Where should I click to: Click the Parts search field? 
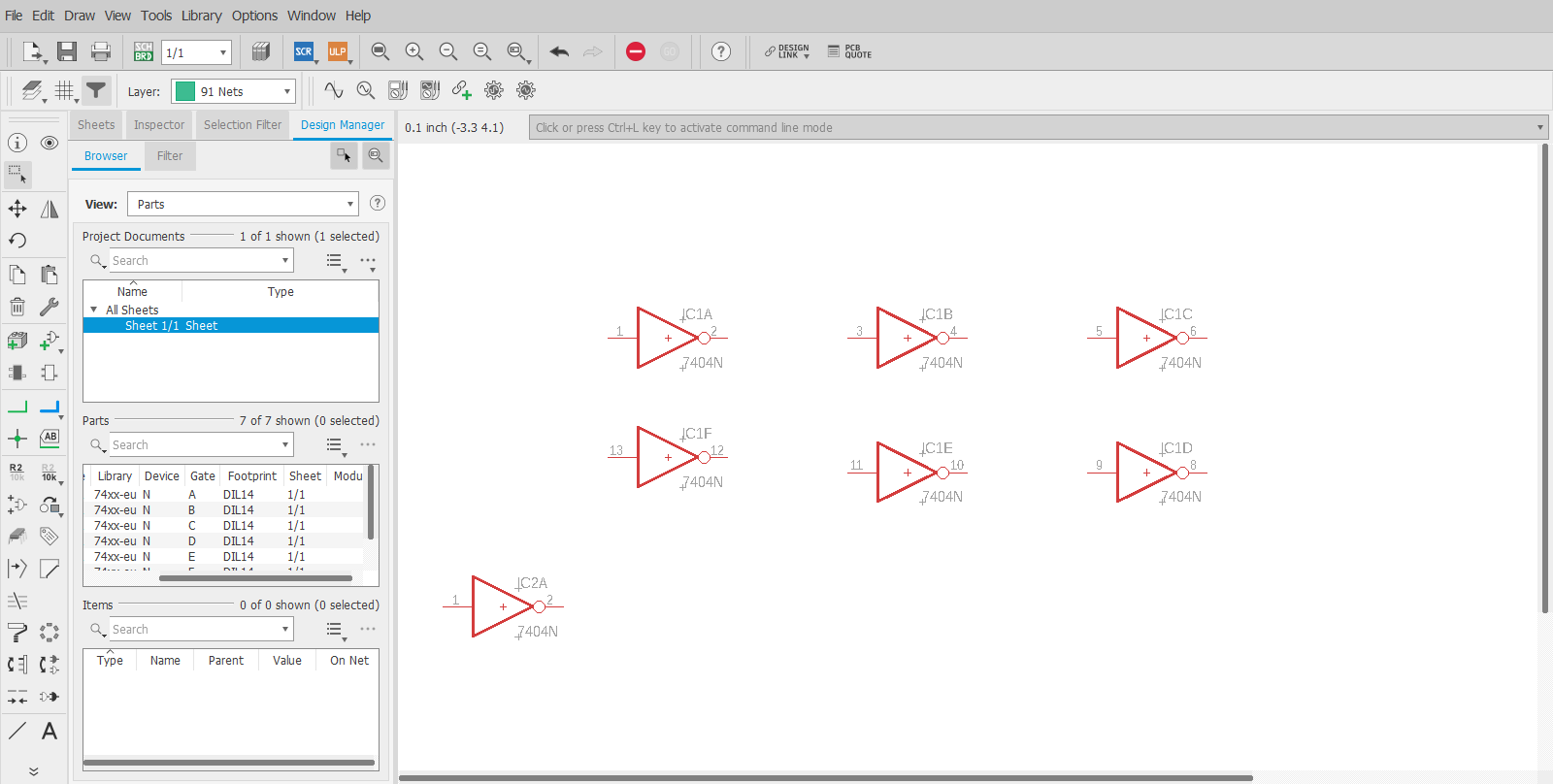[201, 445]
